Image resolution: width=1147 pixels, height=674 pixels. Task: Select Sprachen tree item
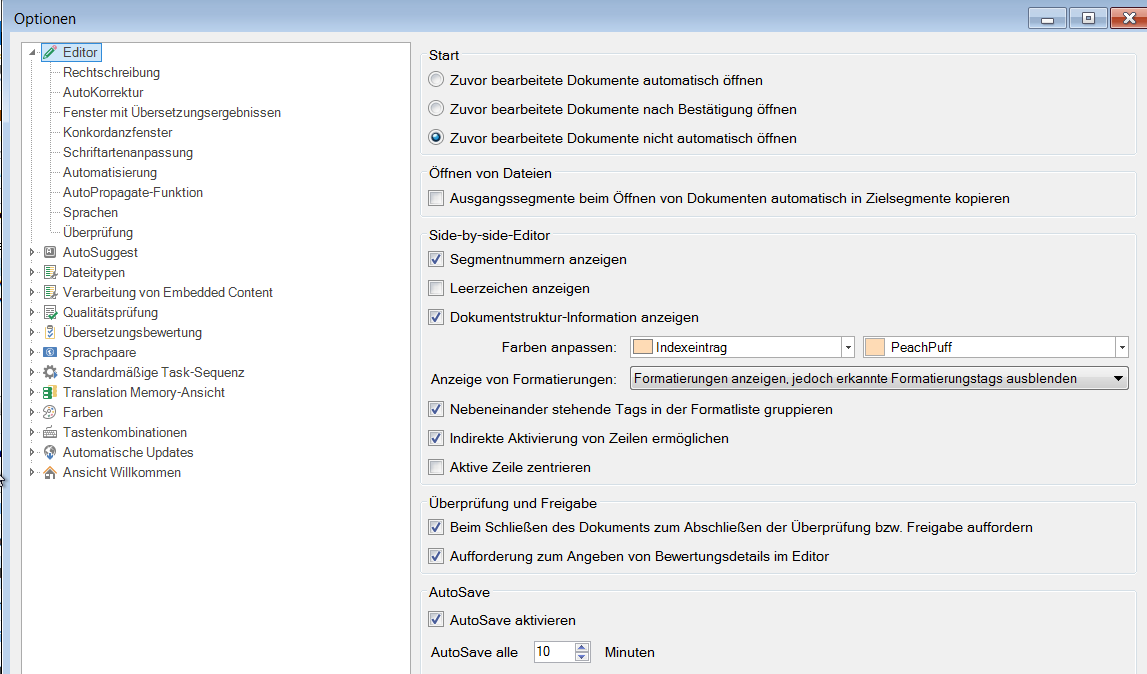tap(90, 212)
